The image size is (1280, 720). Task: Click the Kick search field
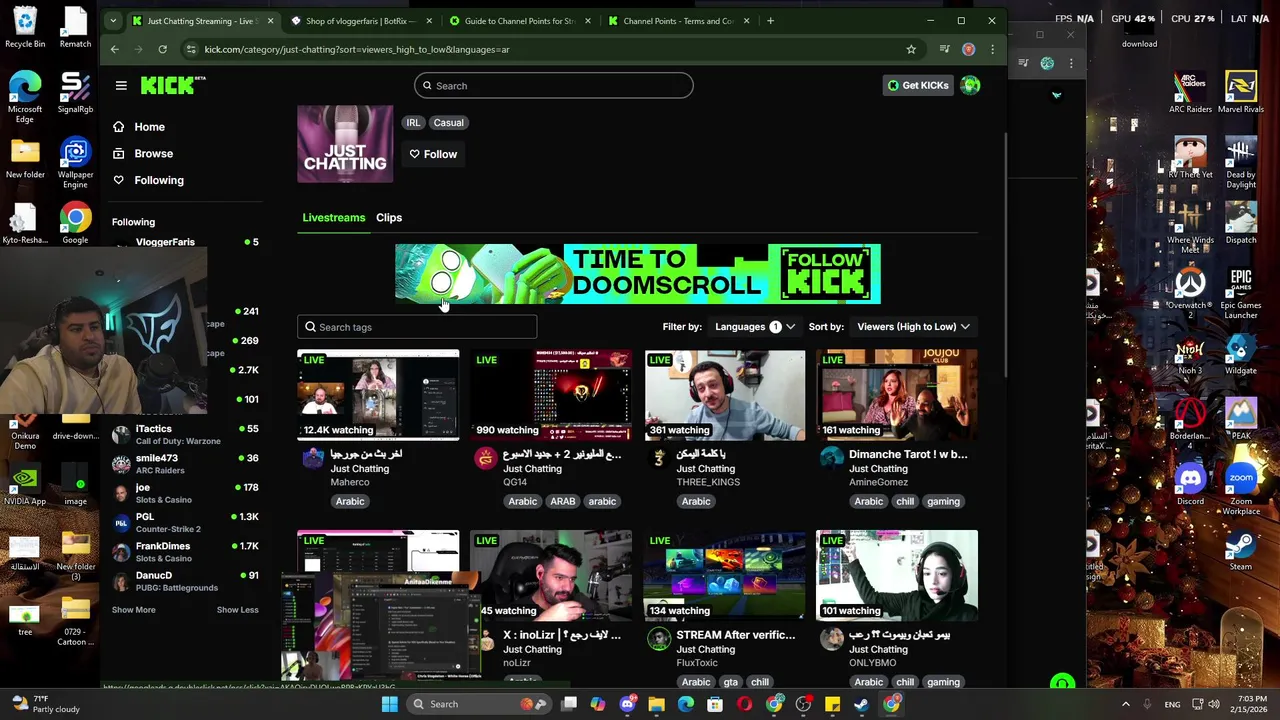click(553, 86)
